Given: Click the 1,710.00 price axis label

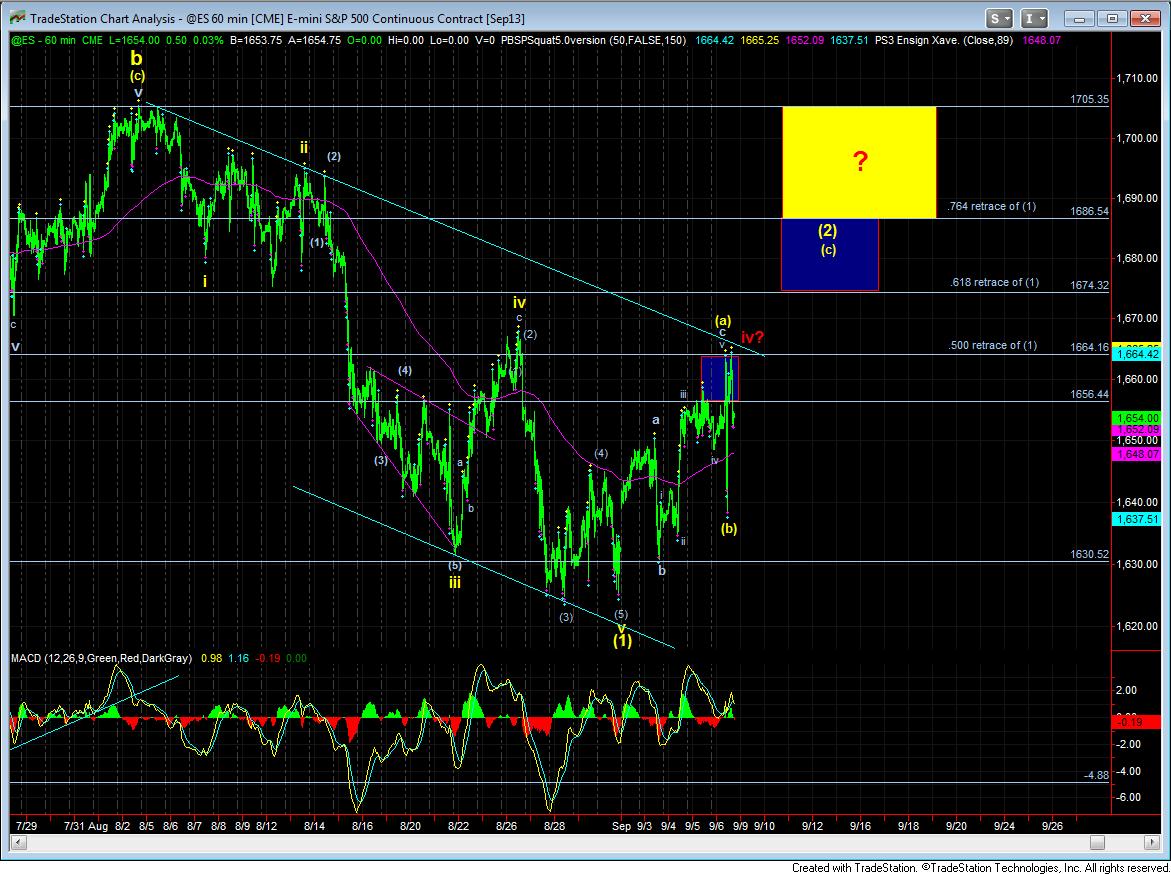Looking at the screenshot, I should point(1137,78).
